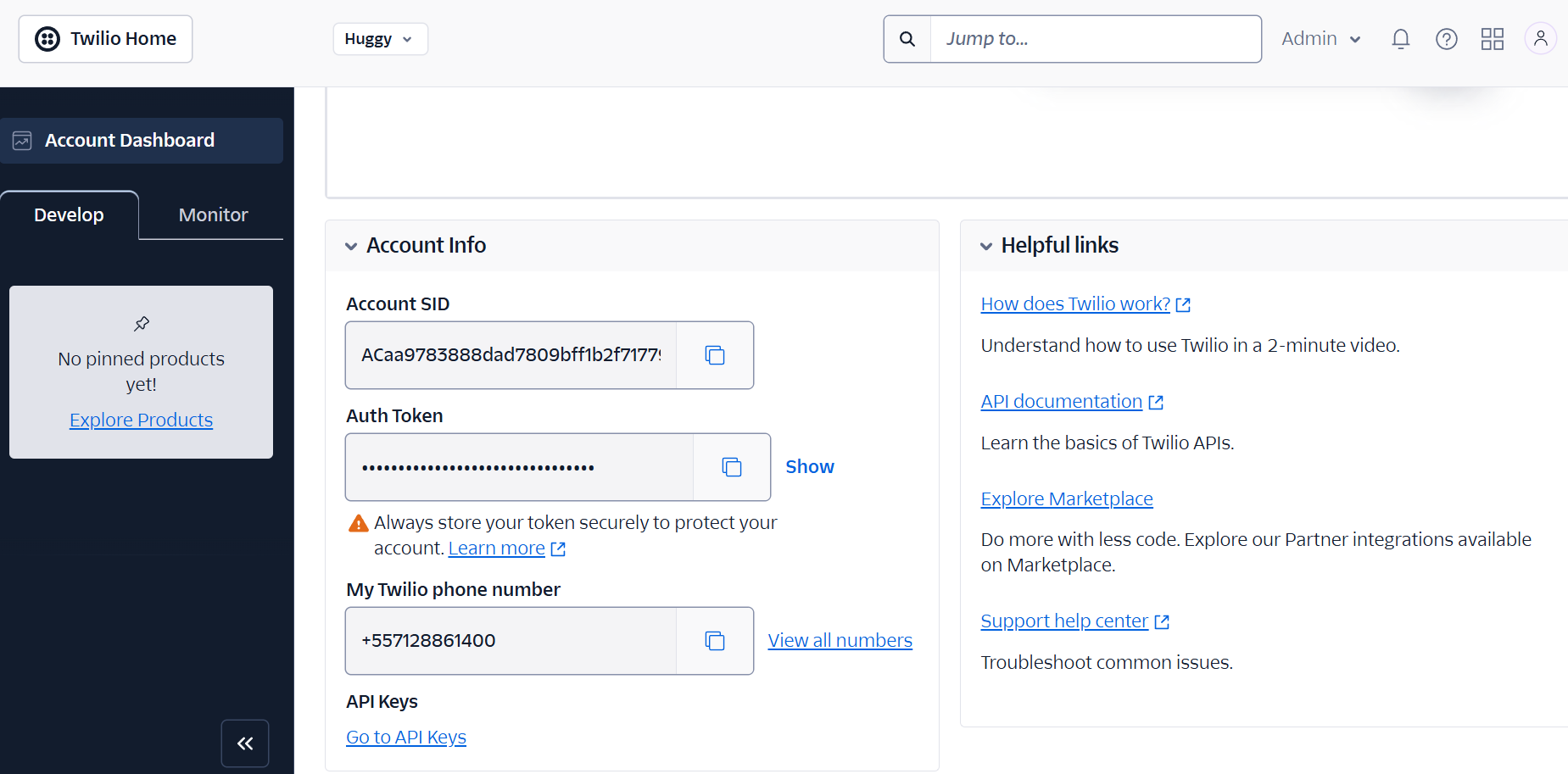Click the Twilio logo icon
The image size is (1568, 774).
click(47, 39)
